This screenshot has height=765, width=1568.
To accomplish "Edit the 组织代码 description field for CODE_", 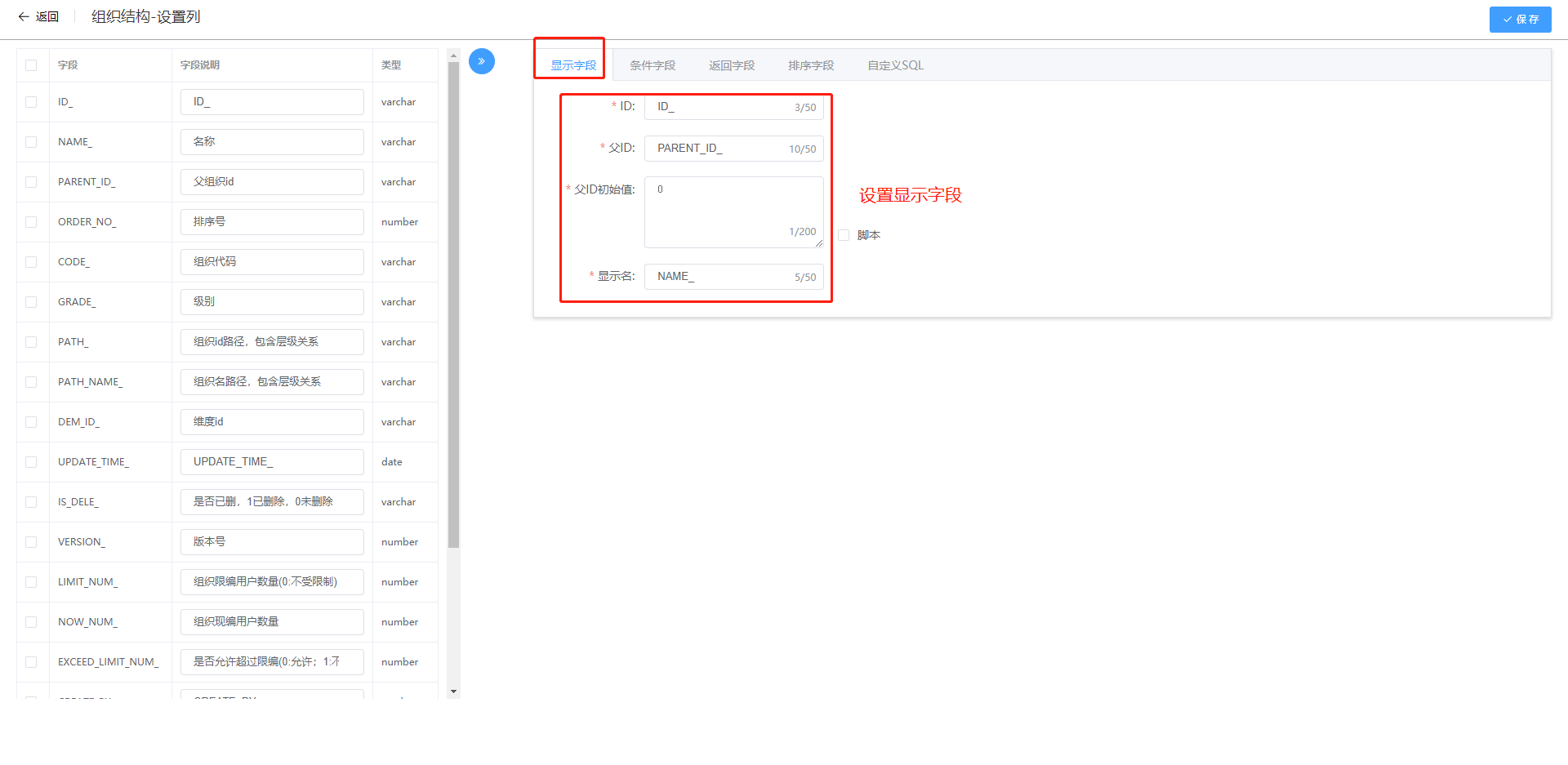I will click(x=272, y=262).
